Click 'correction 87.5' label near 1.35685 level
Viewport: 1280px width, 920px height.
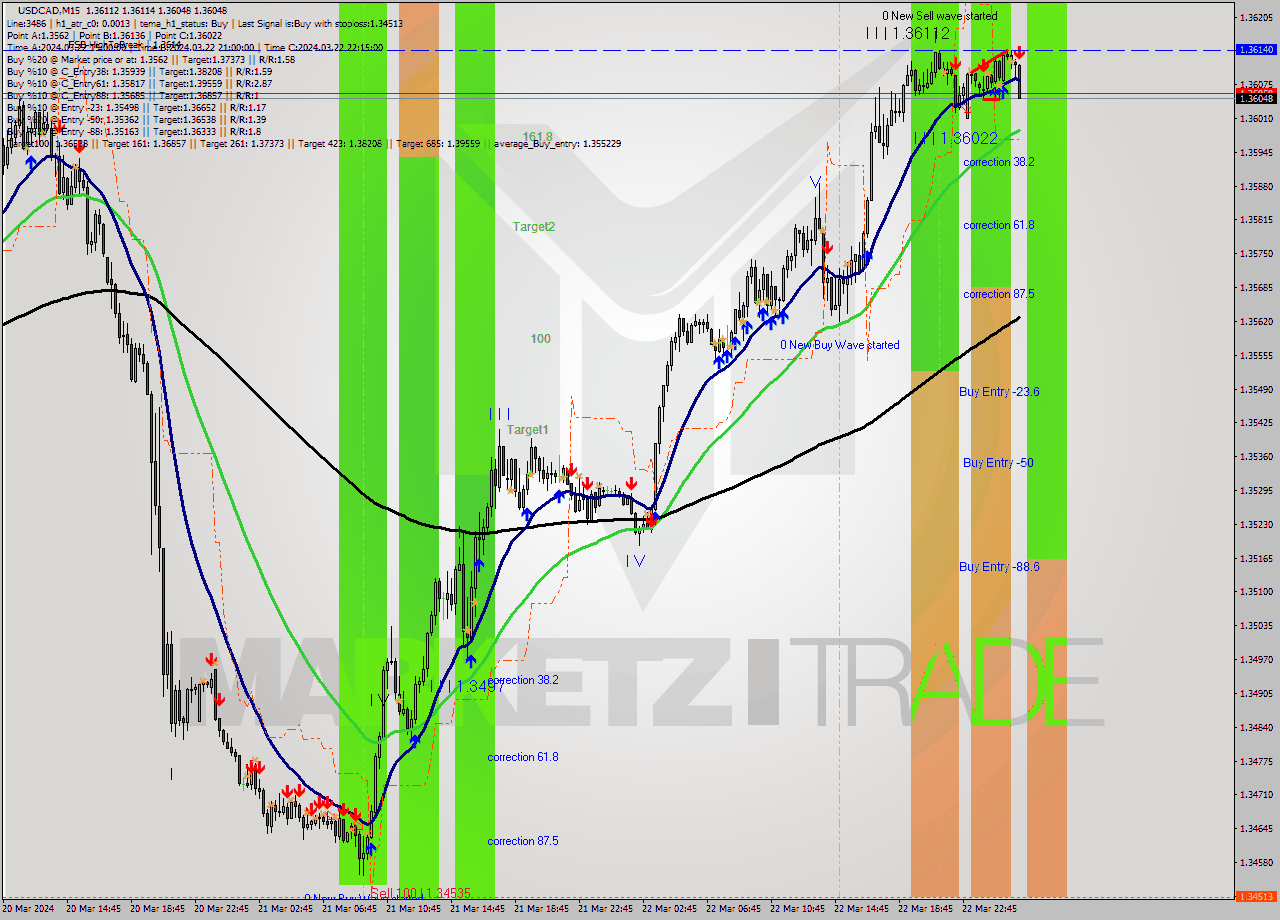[998, 294]
